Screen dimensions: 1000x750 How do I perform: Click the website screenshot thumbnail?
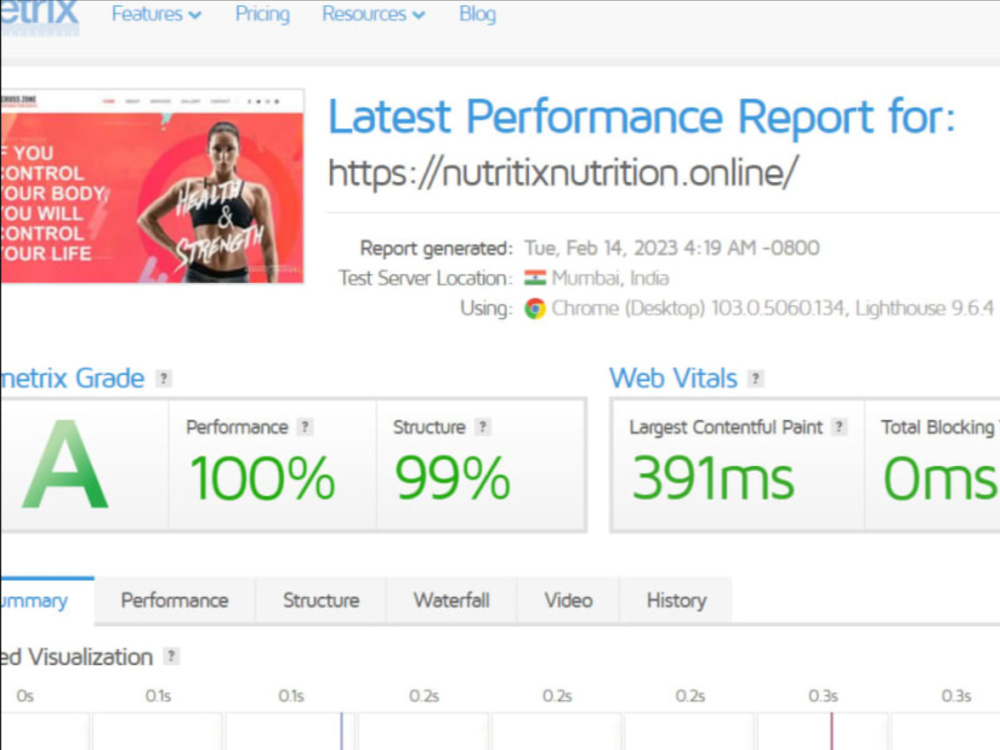[152, 186]
